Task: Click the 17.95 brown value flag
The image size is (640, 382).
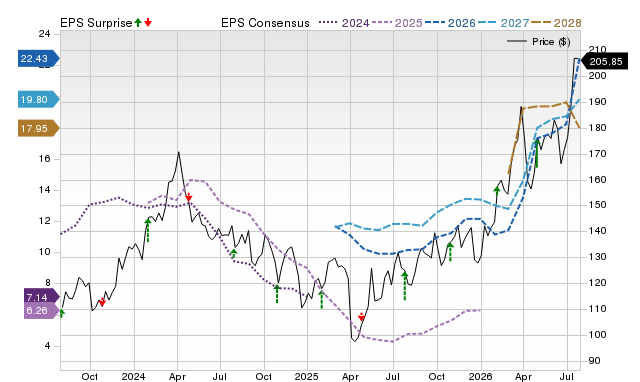Action: pos(39,129)
